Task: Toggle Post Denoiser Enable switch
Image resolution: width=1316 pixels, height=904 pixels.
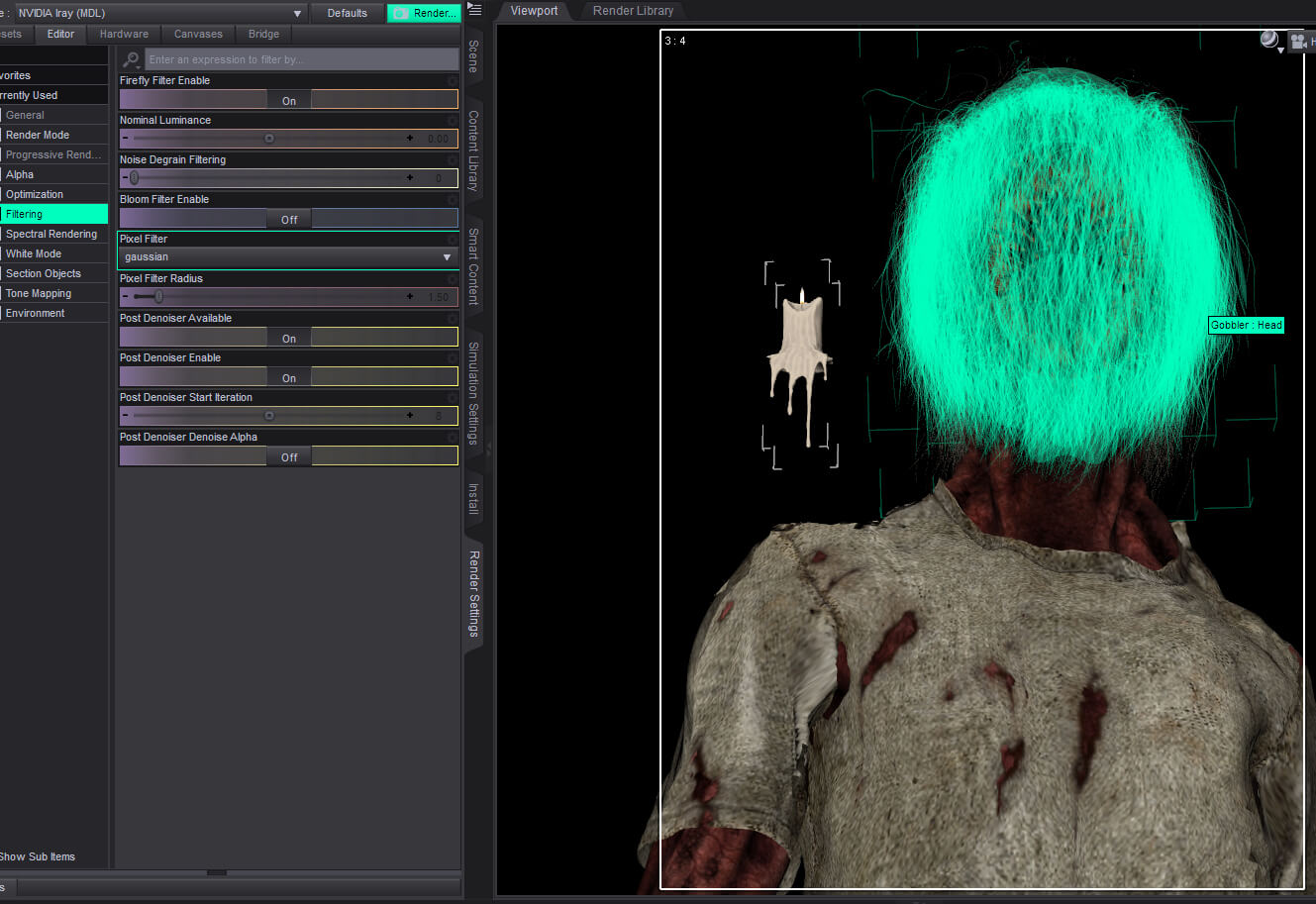Action: pyautogui.click(x=289, y=377)
